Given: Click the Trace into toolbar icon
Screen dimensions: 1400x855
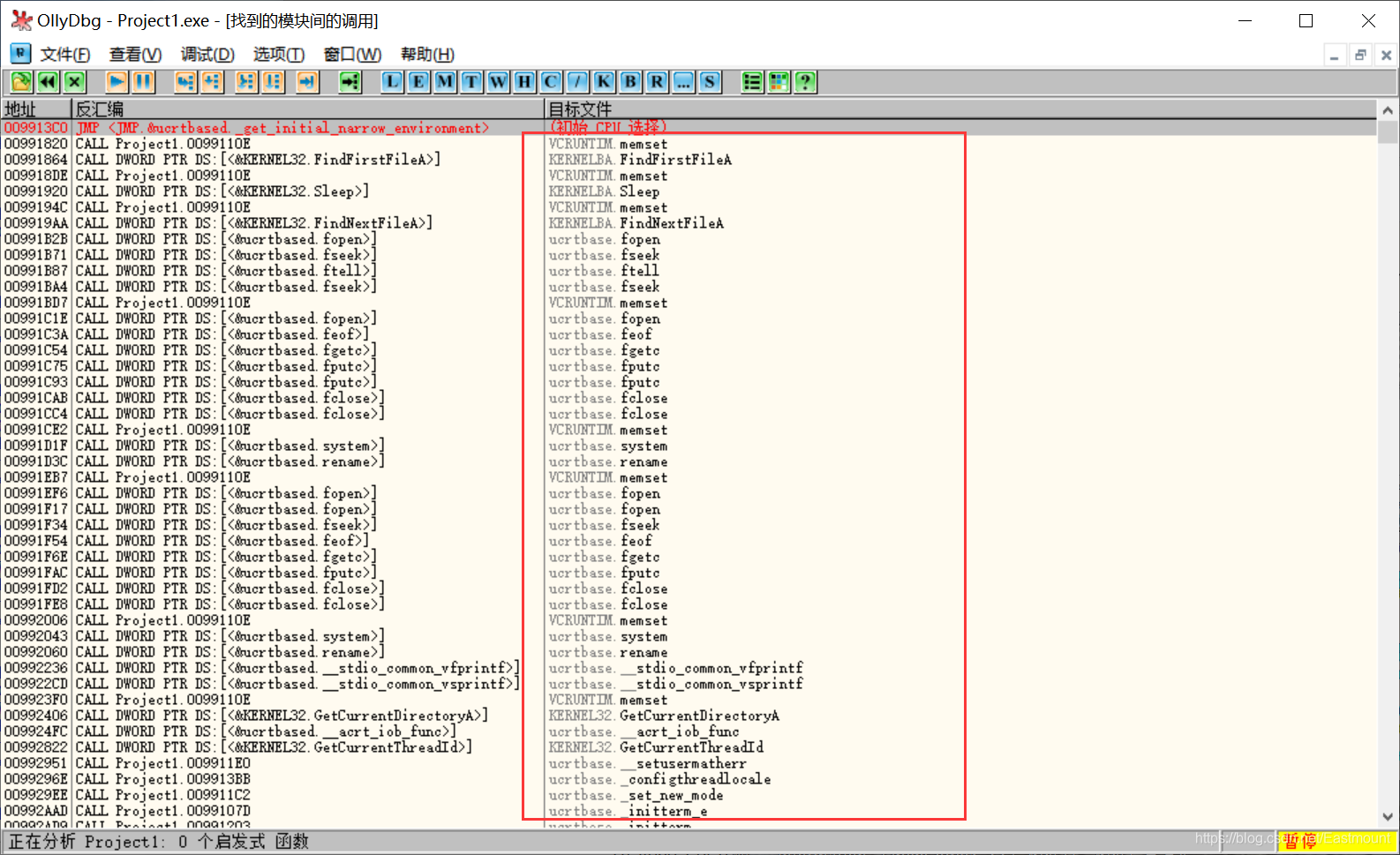Looking at the screenshot, I should [x=246, y=82].
